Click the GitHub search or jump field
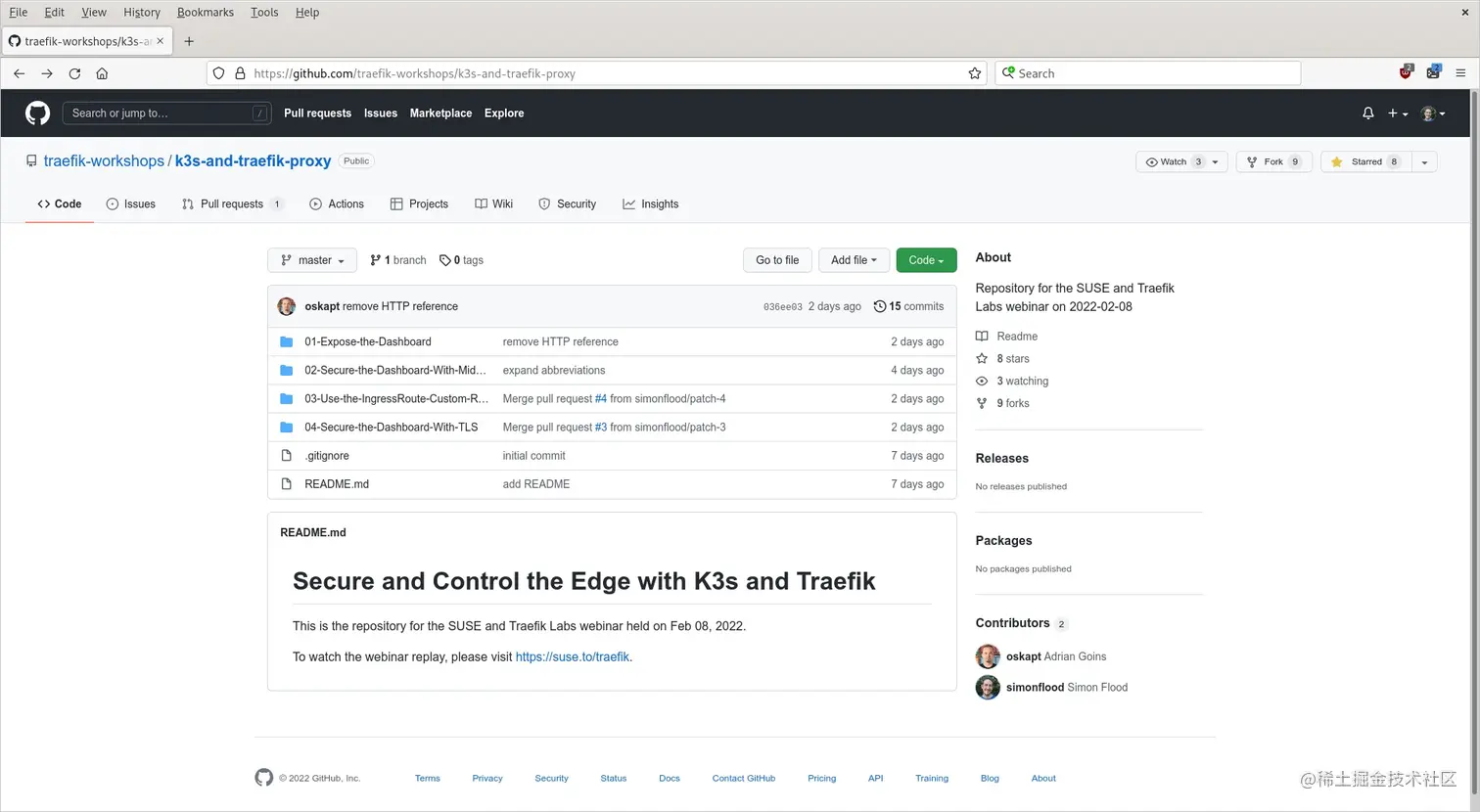This screenshot has width=1480, height=812. 166,113
